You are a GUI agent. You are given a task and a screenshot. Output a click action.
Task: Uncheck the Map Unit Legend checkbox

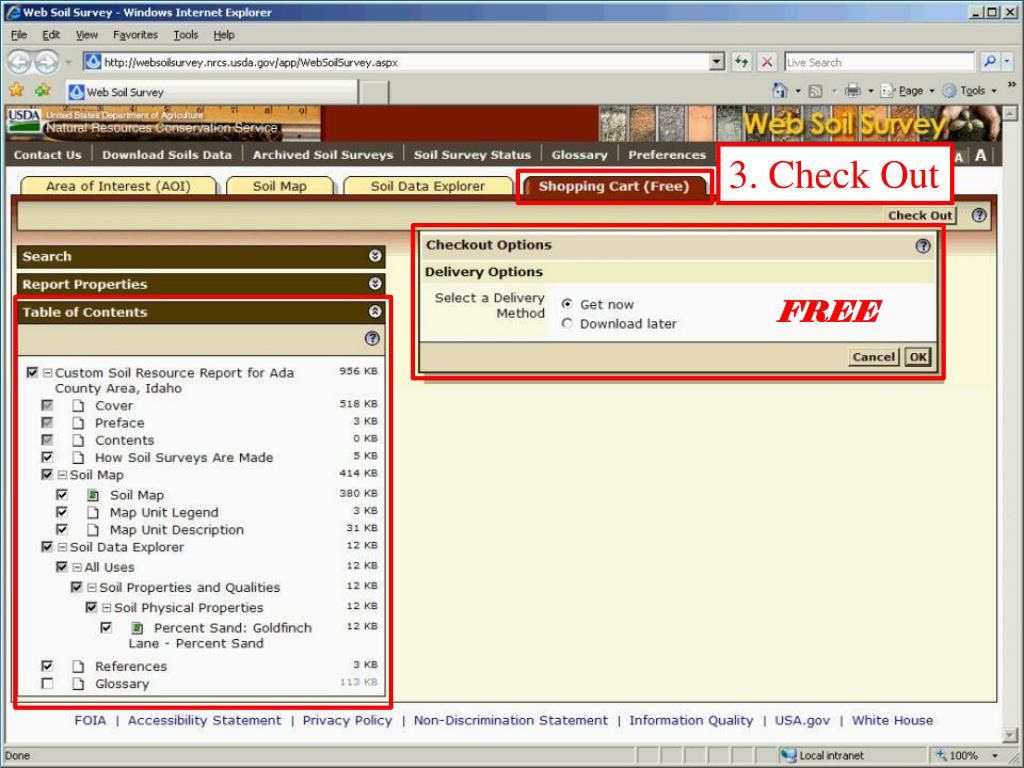62,512
